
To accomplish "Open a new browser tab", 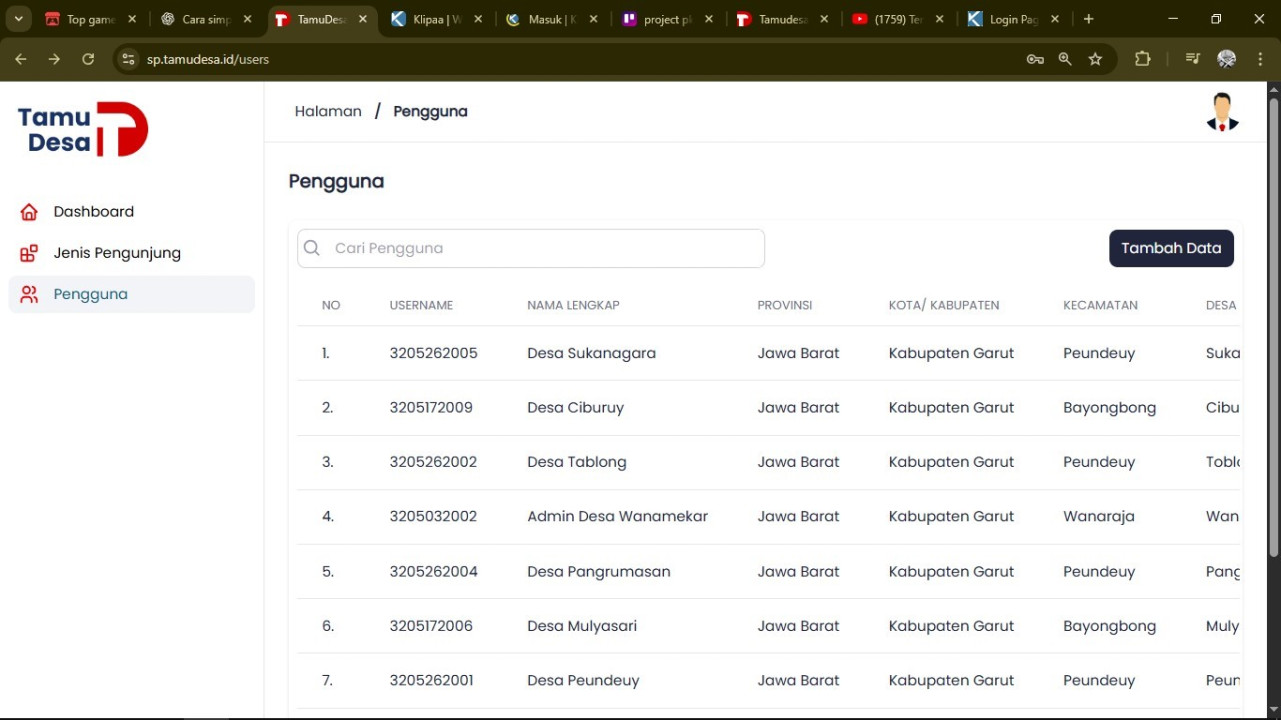I will 1088,19.
